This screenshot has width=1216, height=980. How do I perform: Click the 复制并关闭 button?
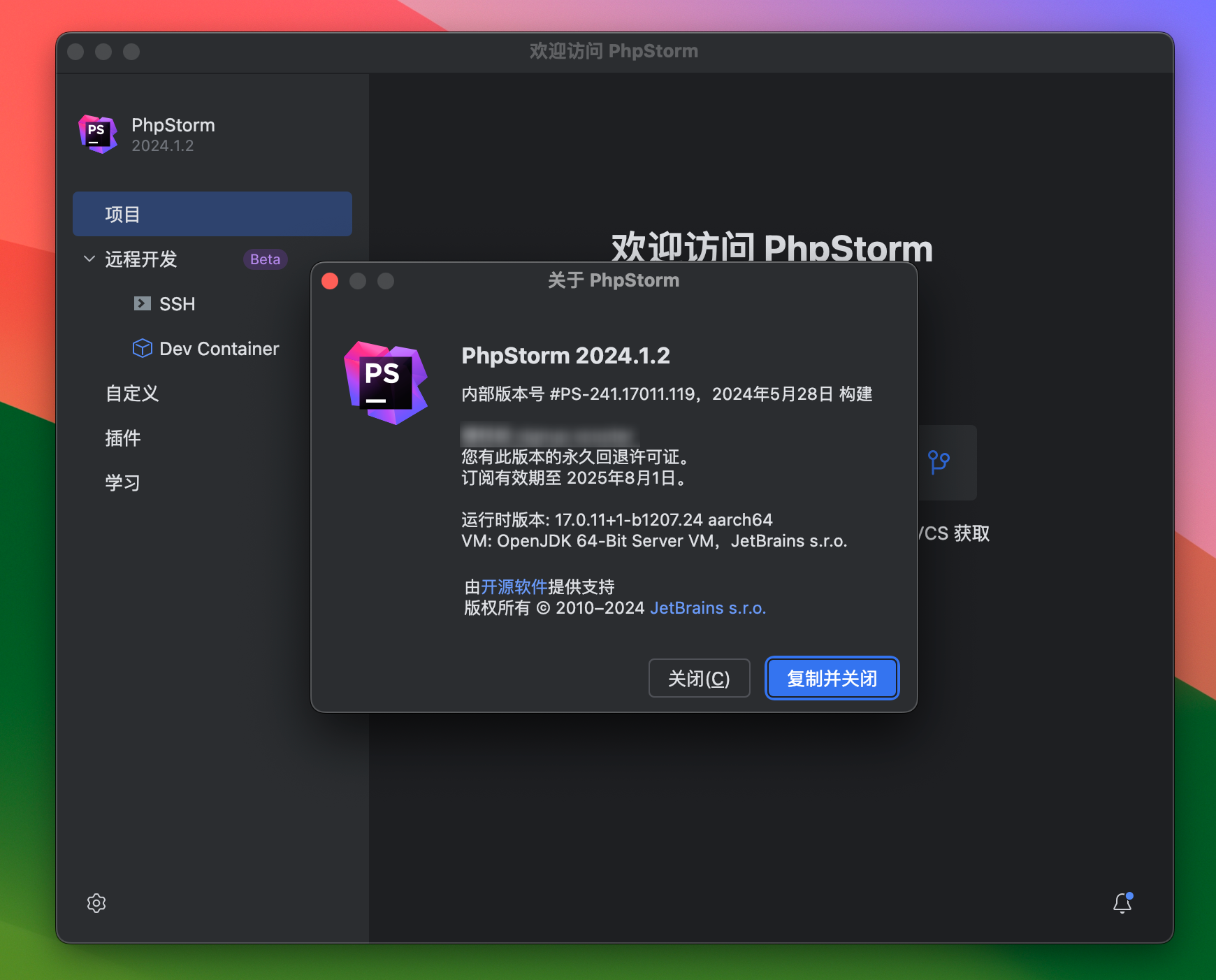[x=832, y=678]
